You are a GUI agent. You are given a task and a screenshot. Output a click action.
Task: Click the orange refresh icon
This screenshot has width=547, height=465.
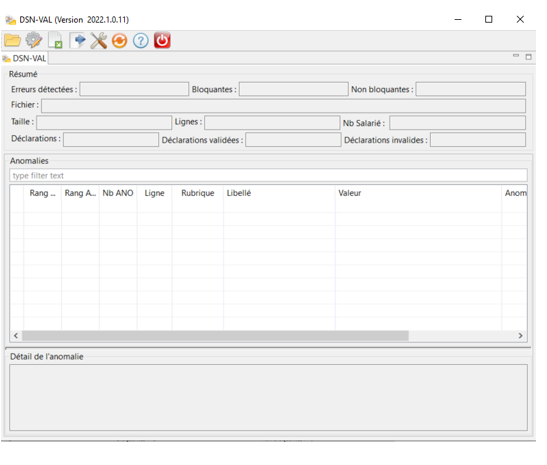click(x=120, y=41)
